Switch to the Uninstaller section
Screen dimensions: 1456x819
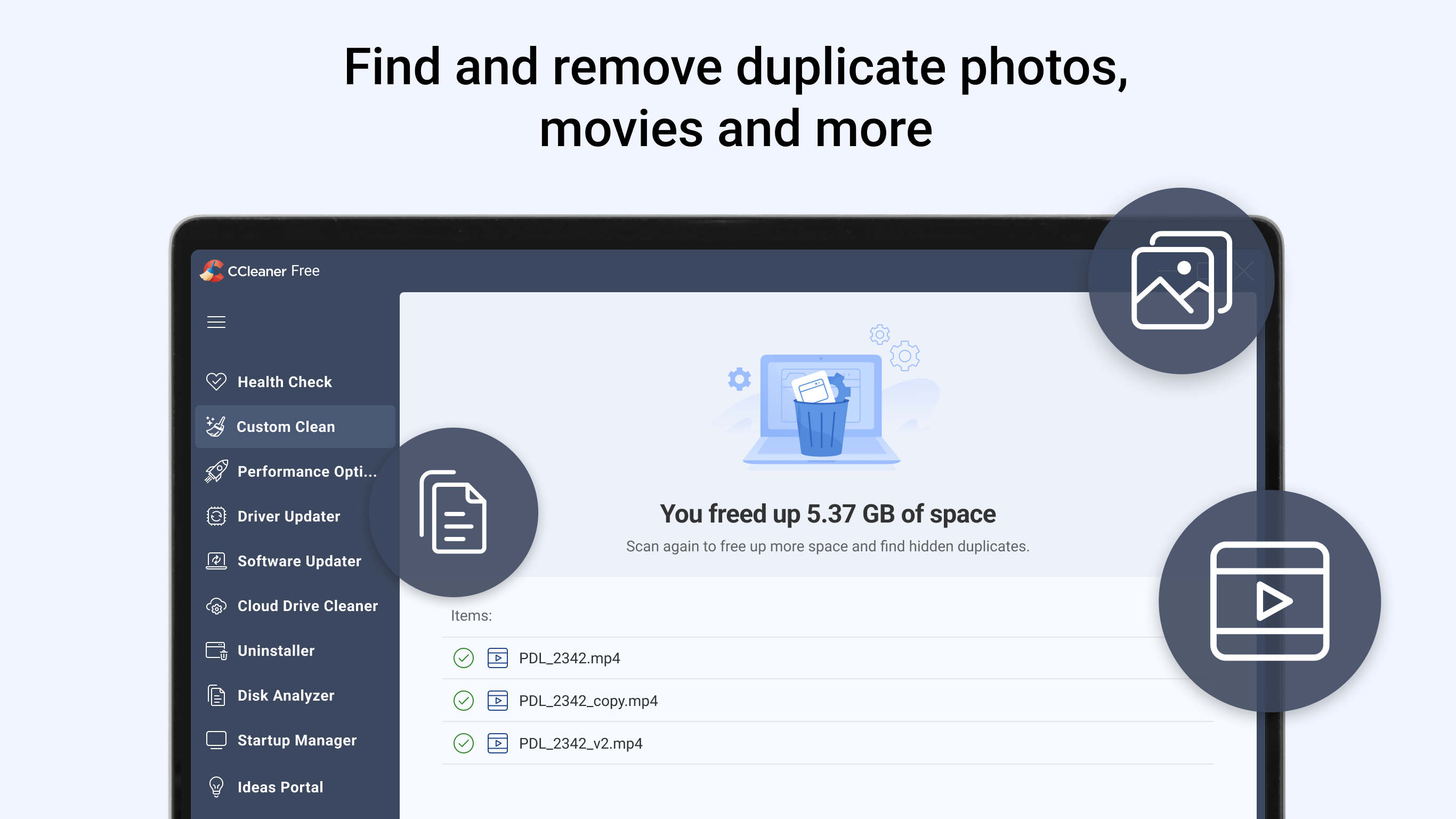click(275, 651)
